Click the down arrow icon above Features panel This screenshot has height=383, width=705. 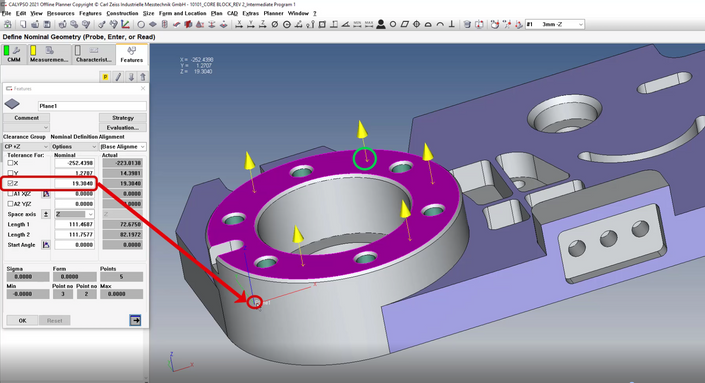pos(131,77)
